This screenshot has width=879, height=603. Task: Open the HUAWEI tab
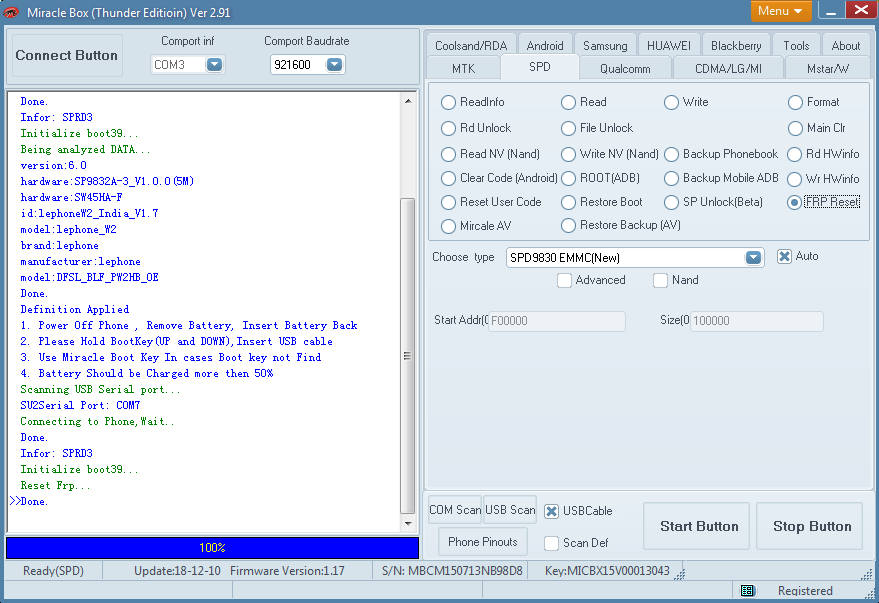pyautogui.click(x=669, y=45)
